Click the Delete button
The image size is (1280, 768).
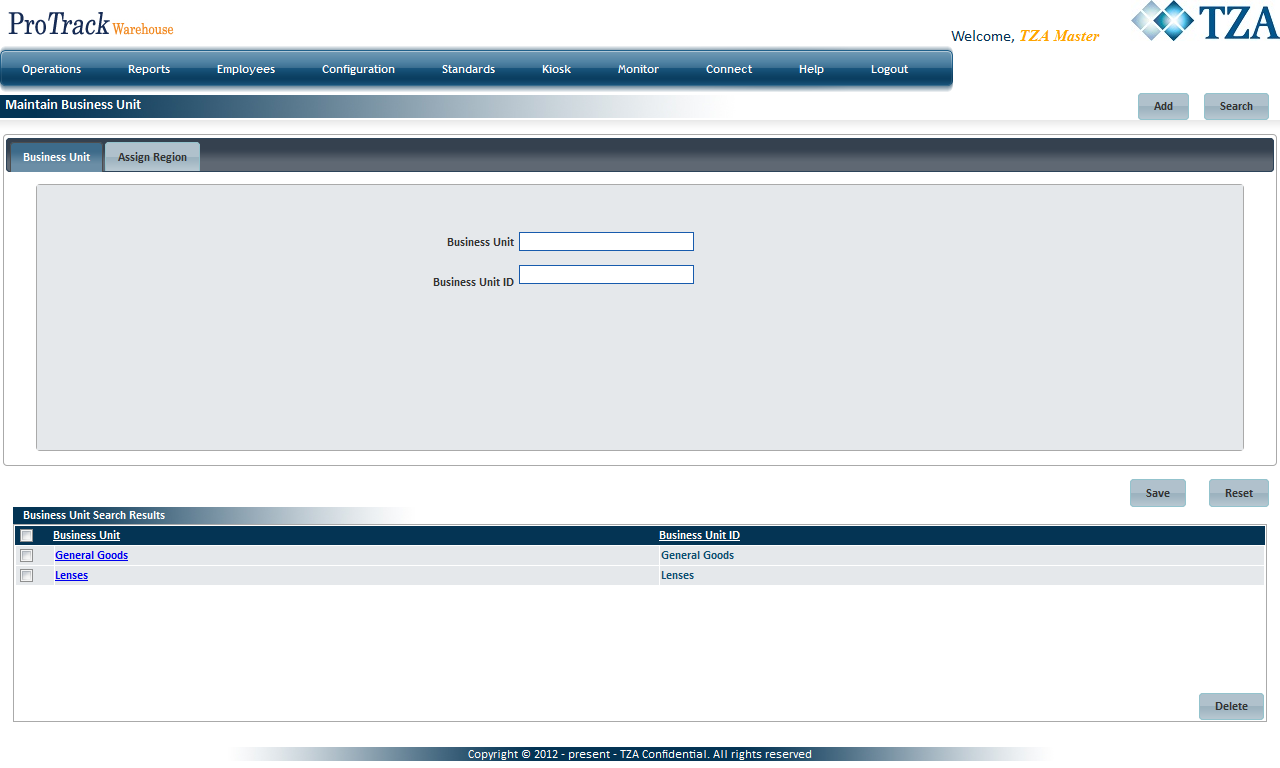pyautogui.click(x=1231, y=706)
